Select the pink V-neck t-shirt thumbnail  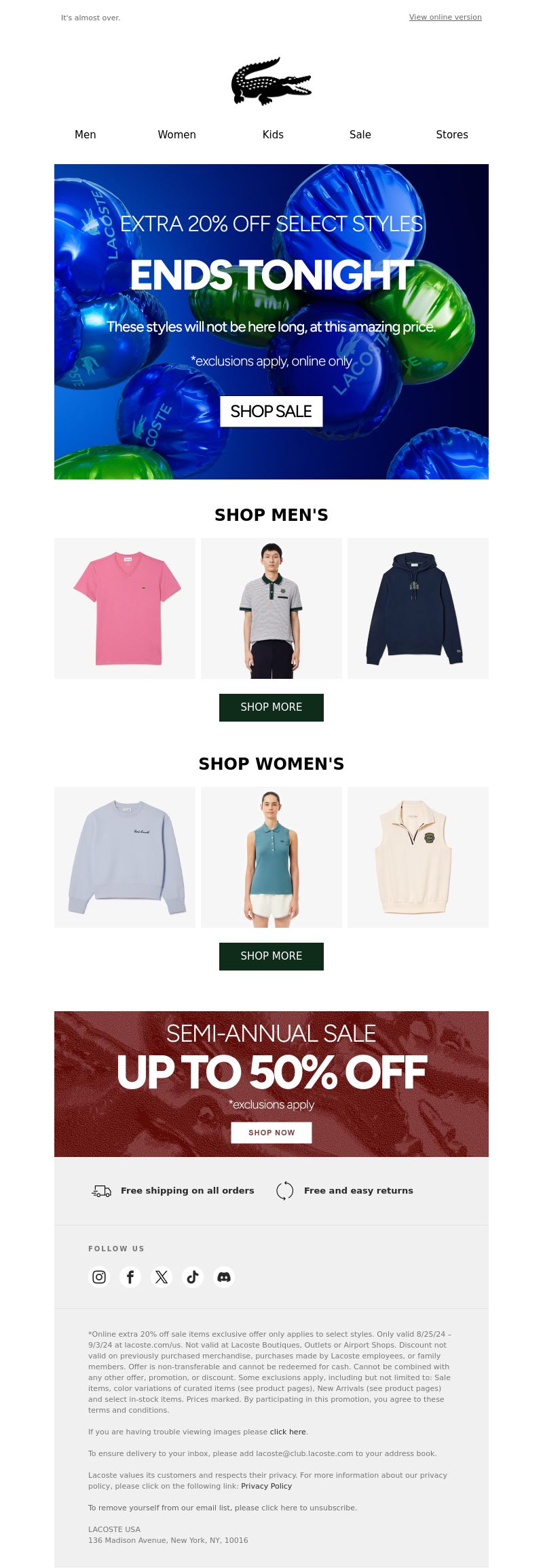click(x=125, y=608)
